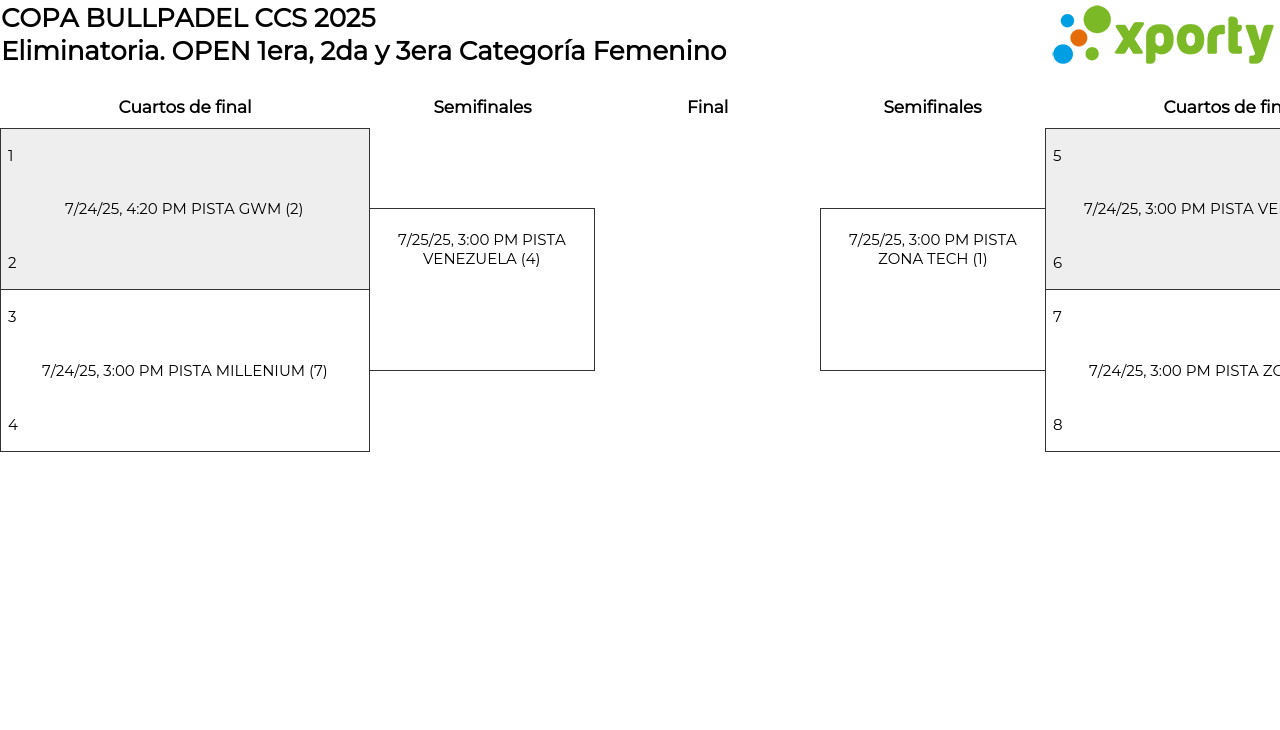Click the Final column header
Image resolution: width=1280 pixels, height=730 pixels.
click(x=707, y=107)
